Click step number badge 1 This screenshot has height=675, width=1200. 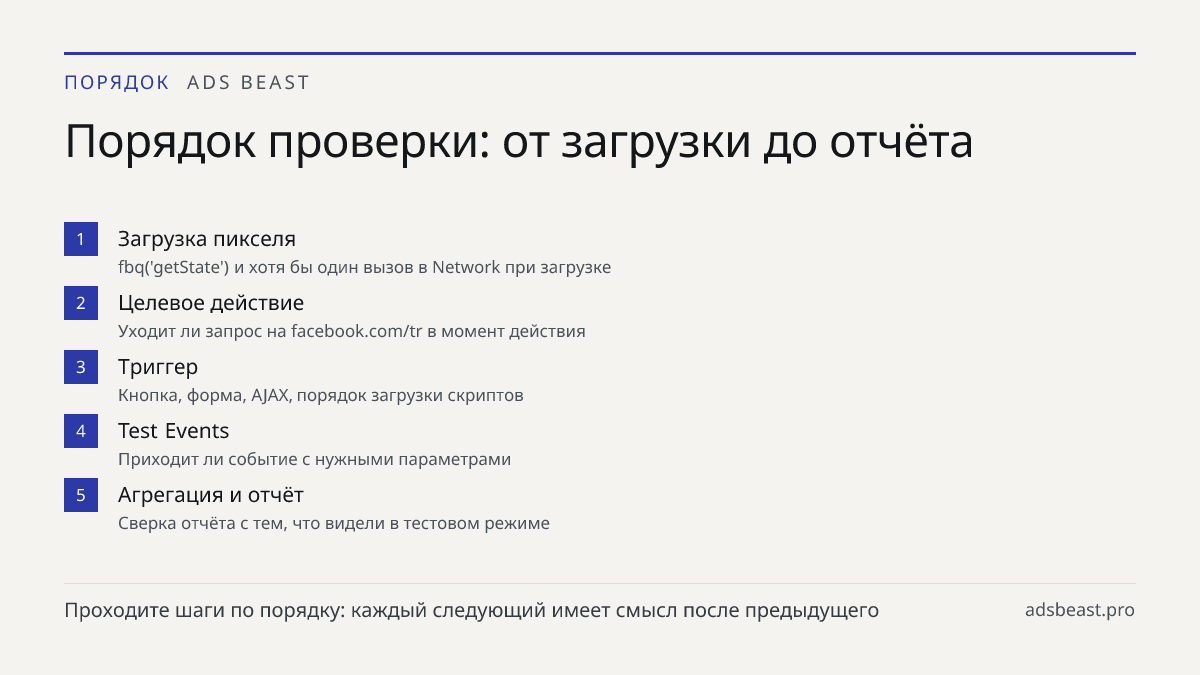click(81, 239)
